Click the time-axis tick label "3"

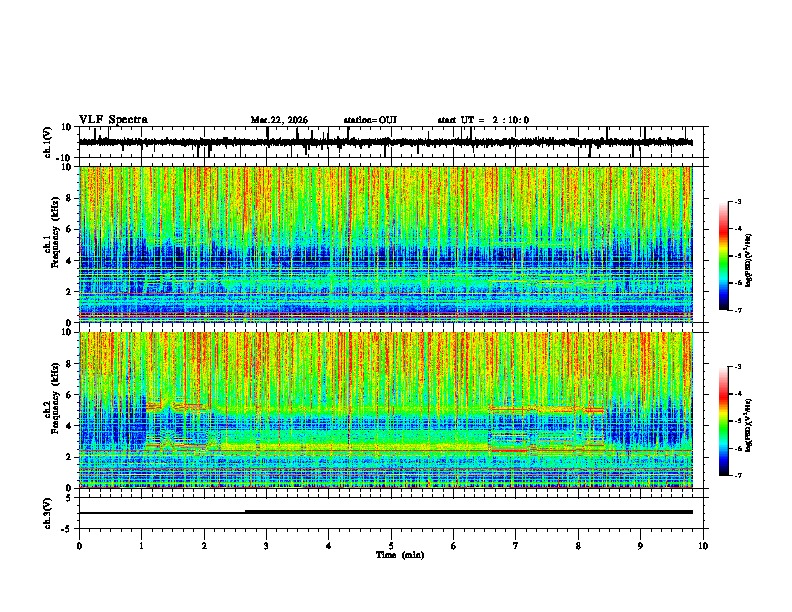[266, 545]
